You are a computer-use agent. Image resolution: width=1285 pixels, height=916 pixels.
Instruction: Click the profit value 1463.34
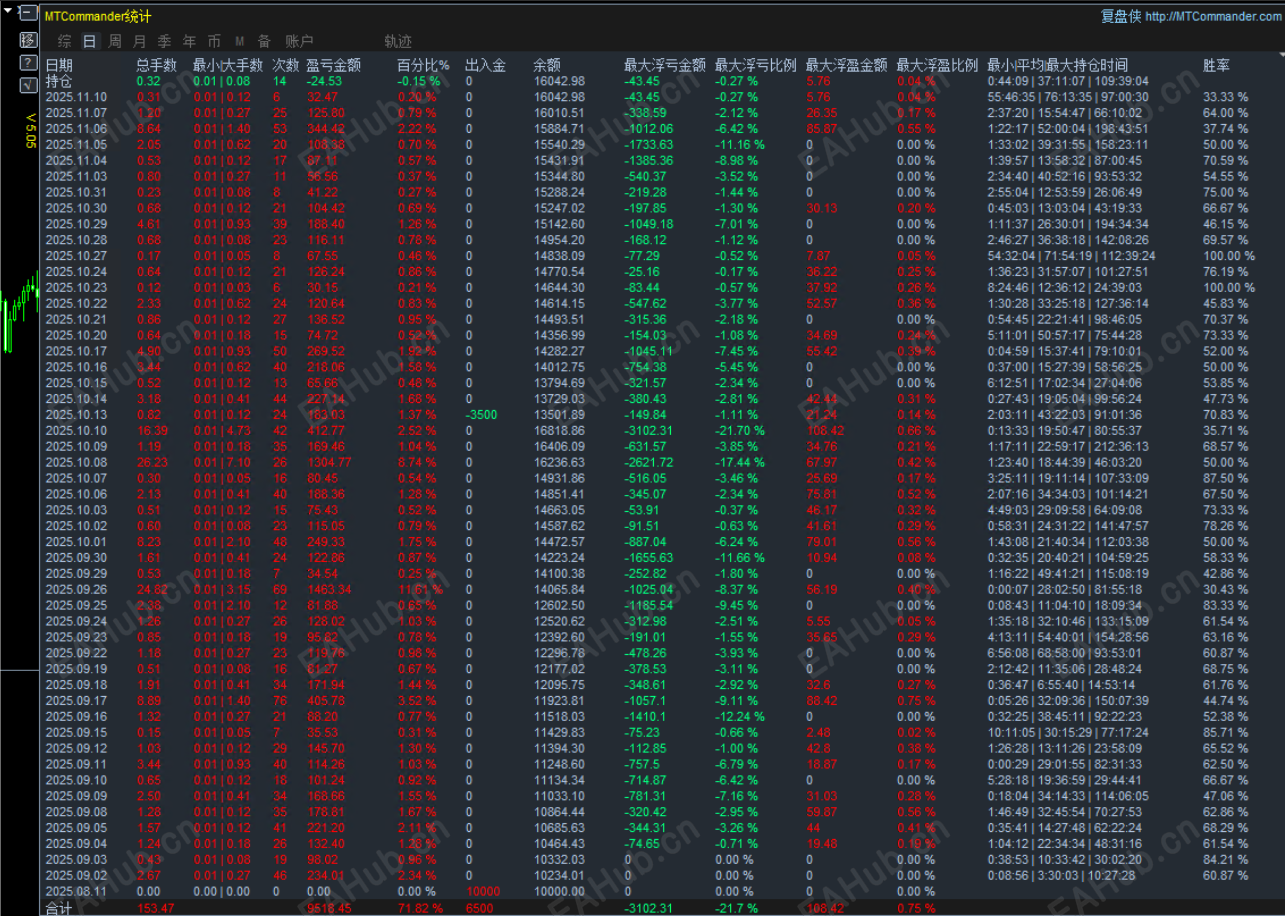coord(329,590)
